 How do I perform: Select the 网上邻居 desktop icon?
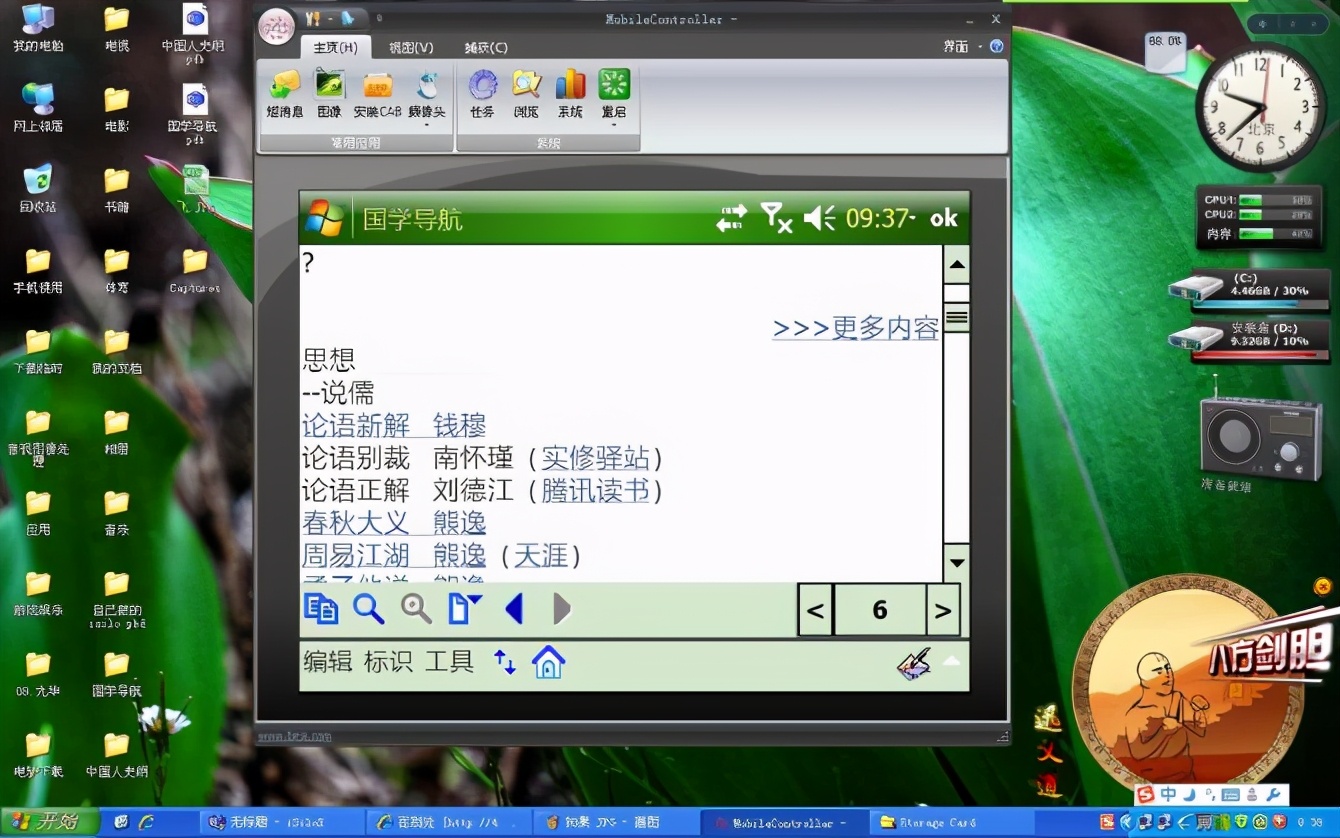tap(38, 108)
